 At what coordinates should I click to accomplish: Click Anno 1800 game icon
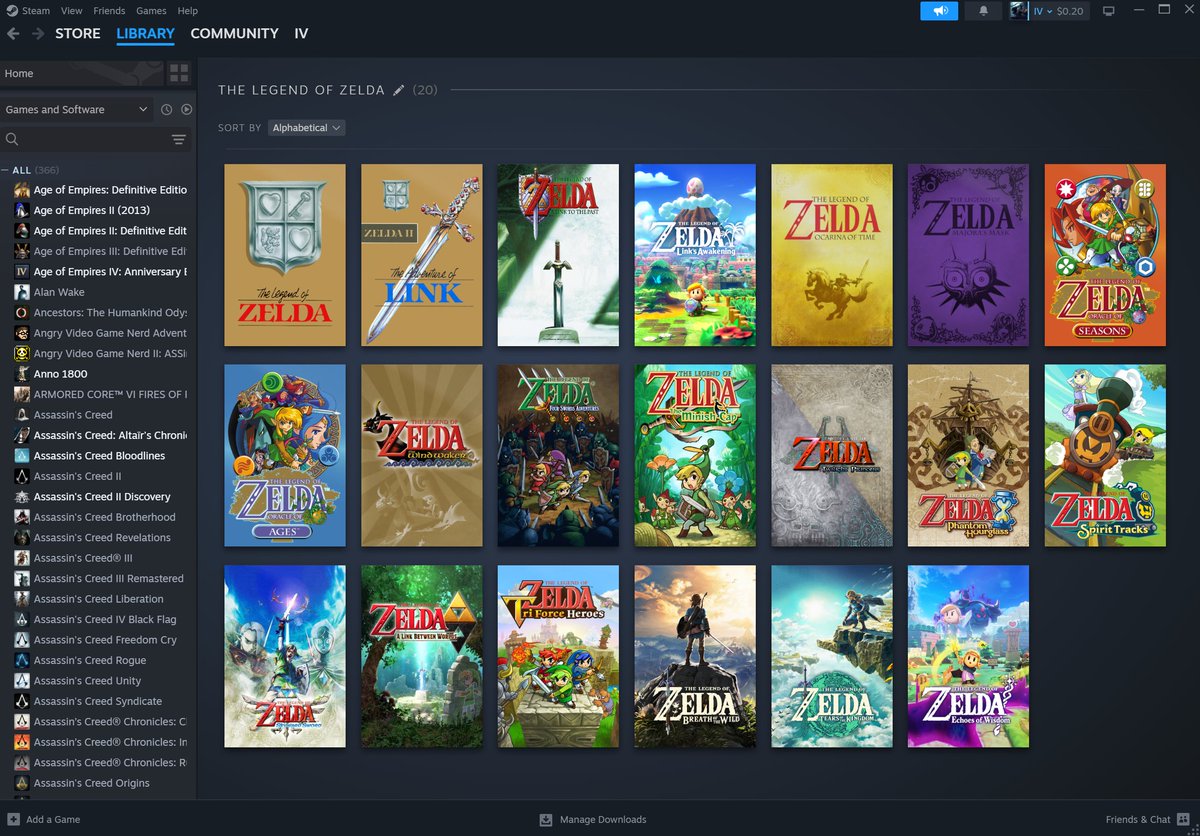click(22, 374)
